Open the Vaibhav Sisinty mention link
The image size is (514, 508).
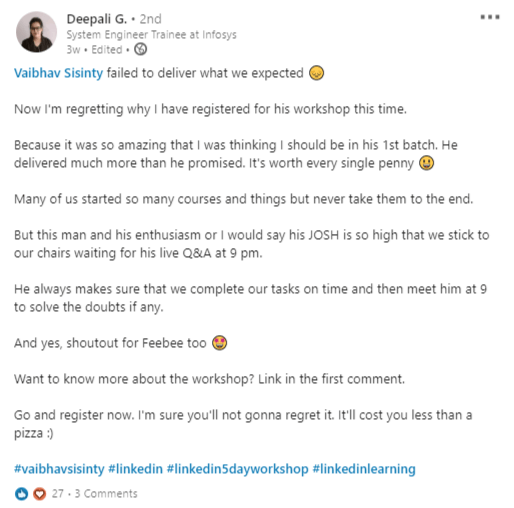tap(59, 73)
